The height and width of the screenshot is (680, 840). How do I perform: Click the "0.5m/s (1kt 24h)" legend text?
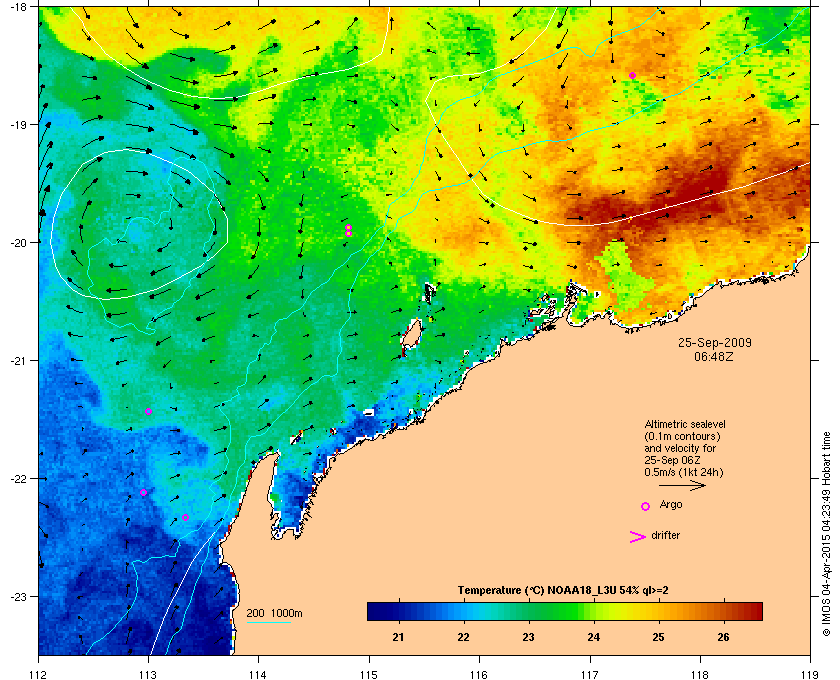pyautogui.click(x=684, y=473)
